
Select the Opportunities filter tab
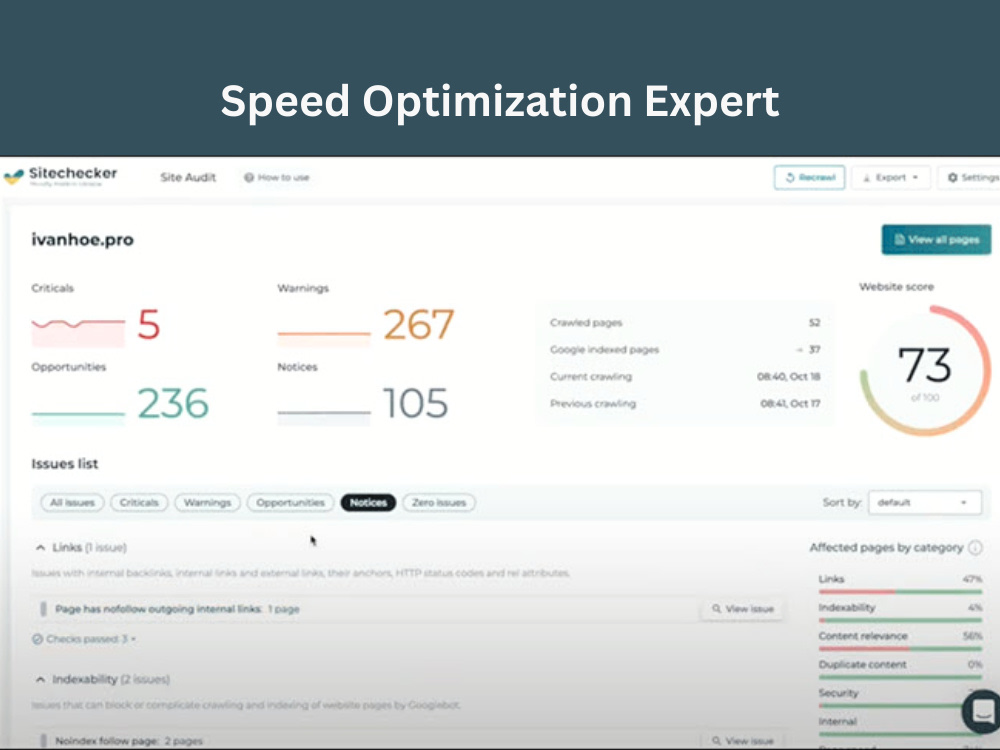point(290,503)
